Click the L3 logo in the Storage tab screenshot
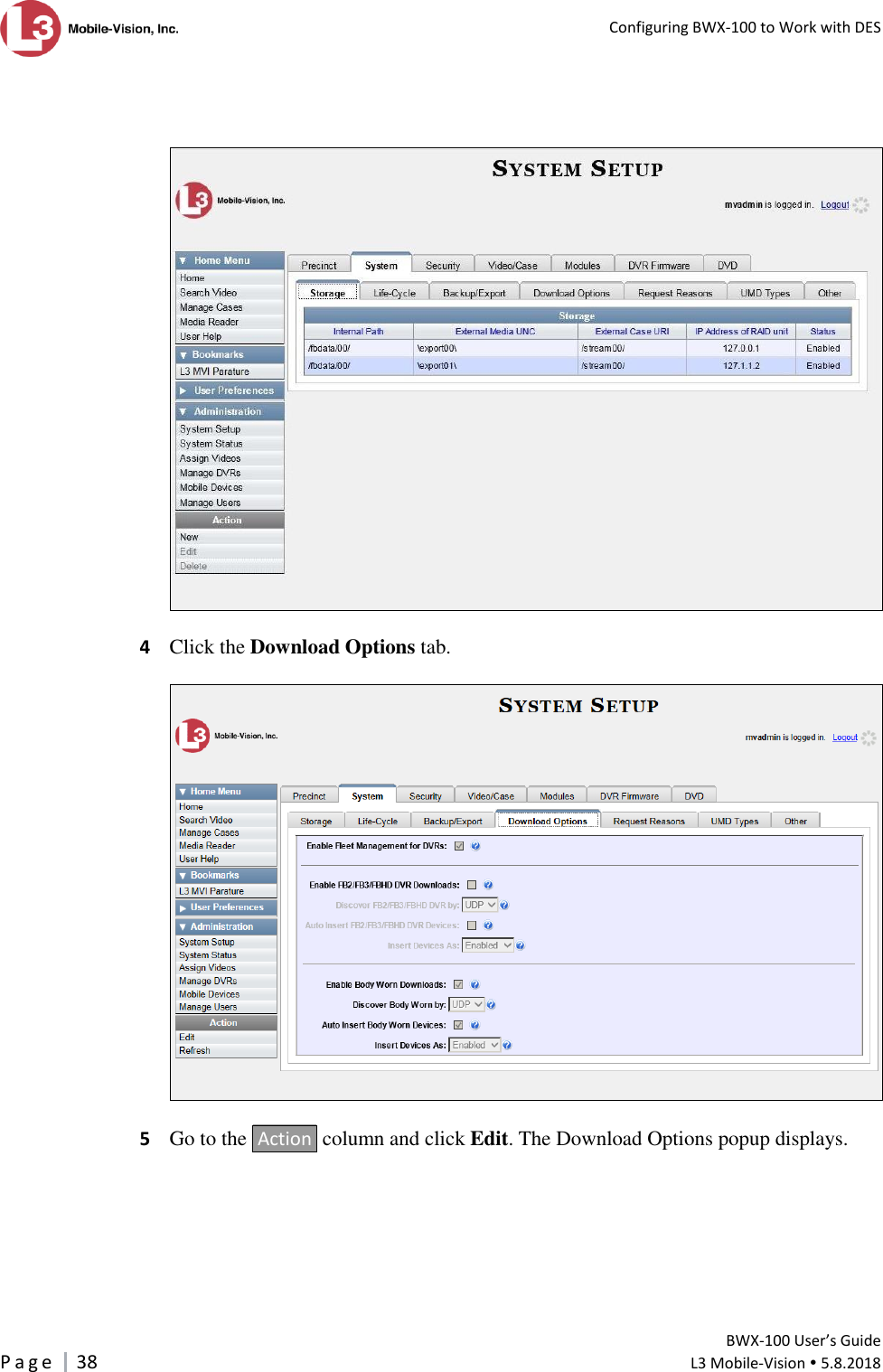 click(230, 200)
